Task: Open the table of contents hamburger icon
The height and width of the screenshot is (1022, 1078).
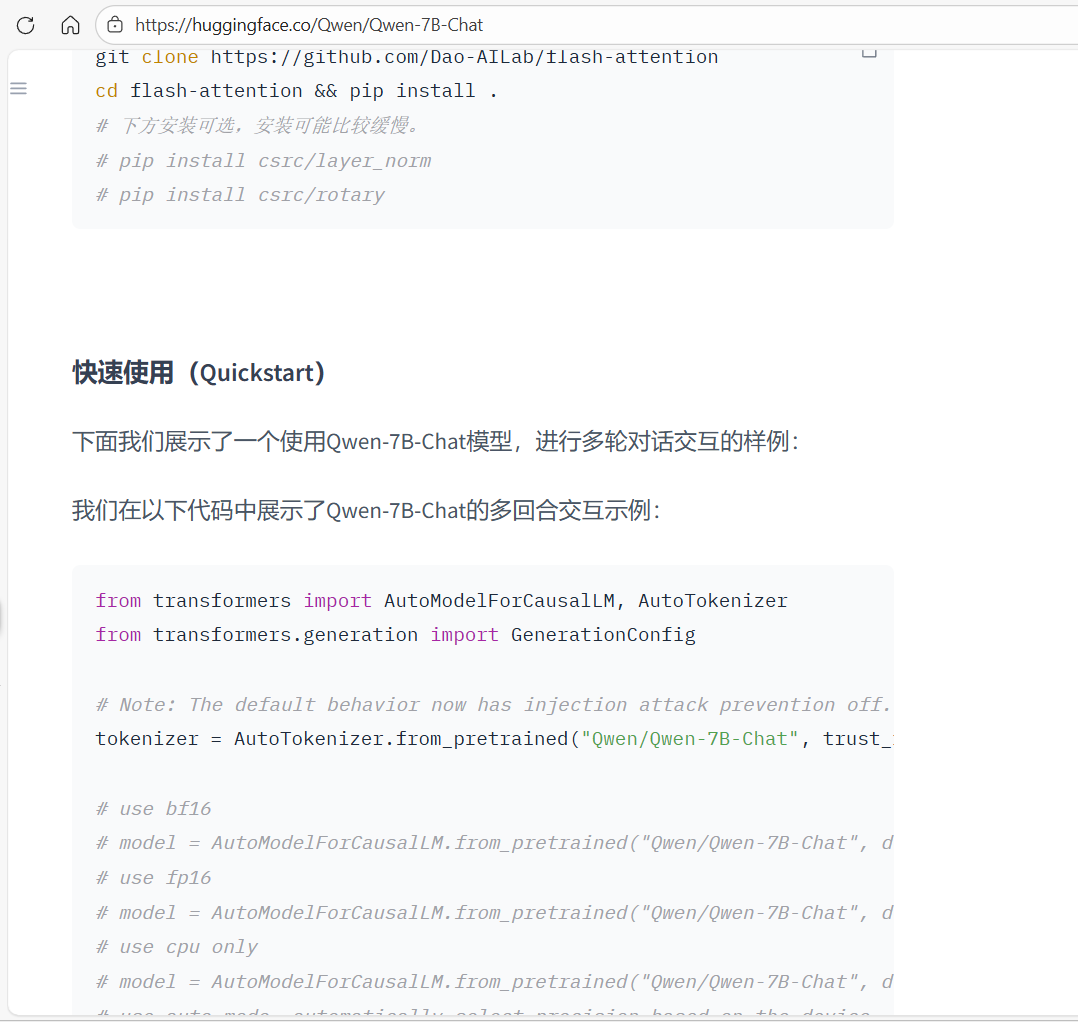Action: coord(18,89)
